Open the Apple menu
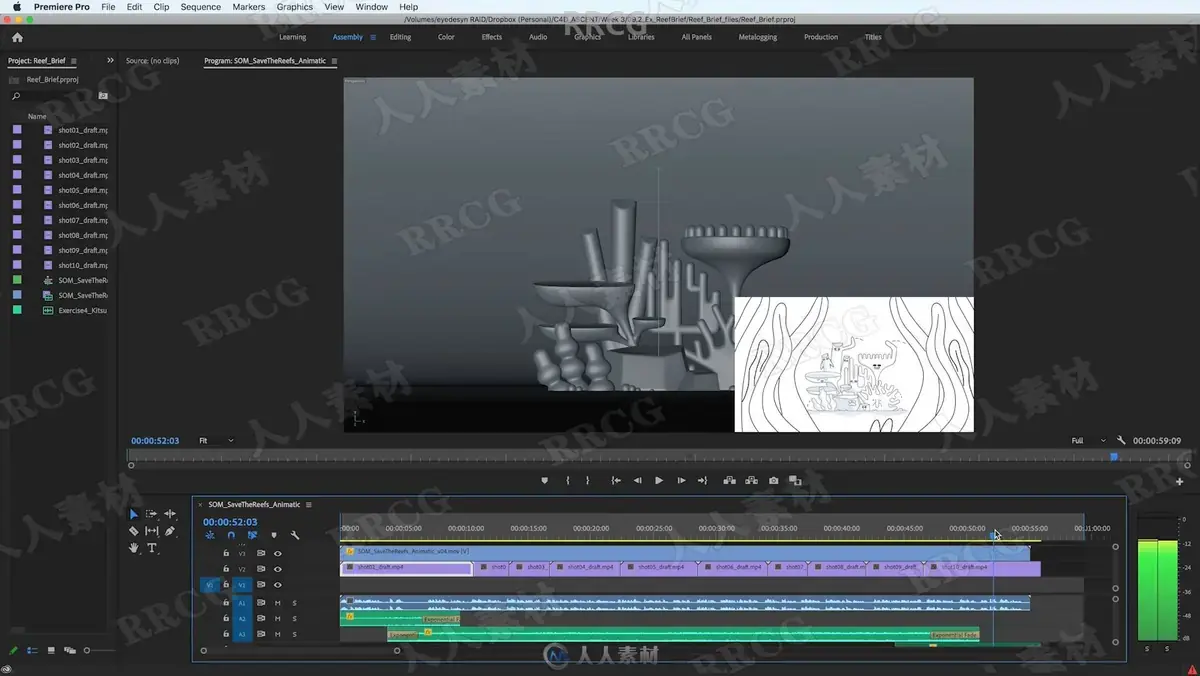Viewport: 1200px width, 676px height. click(x=16, y=7)
